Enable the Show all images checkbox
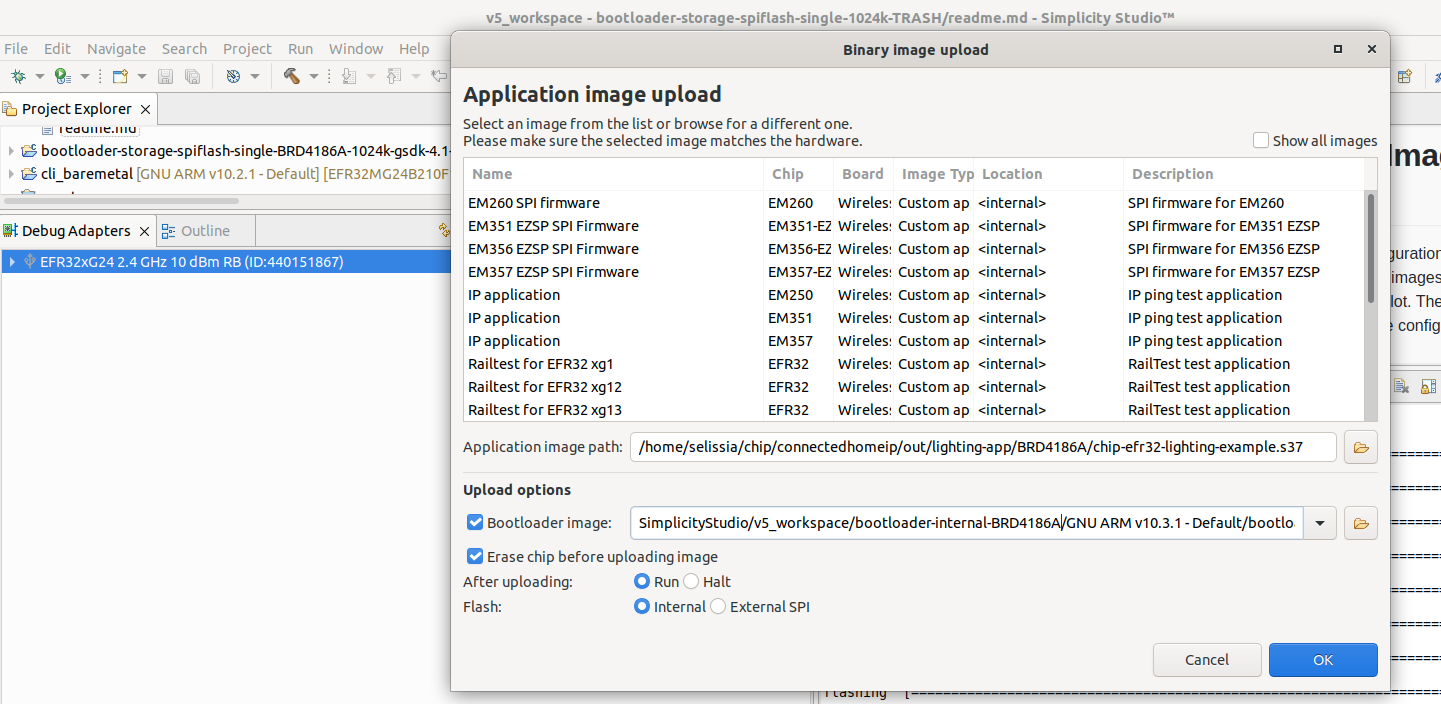Viewport: 1441px width, 704px height. 1261,141
